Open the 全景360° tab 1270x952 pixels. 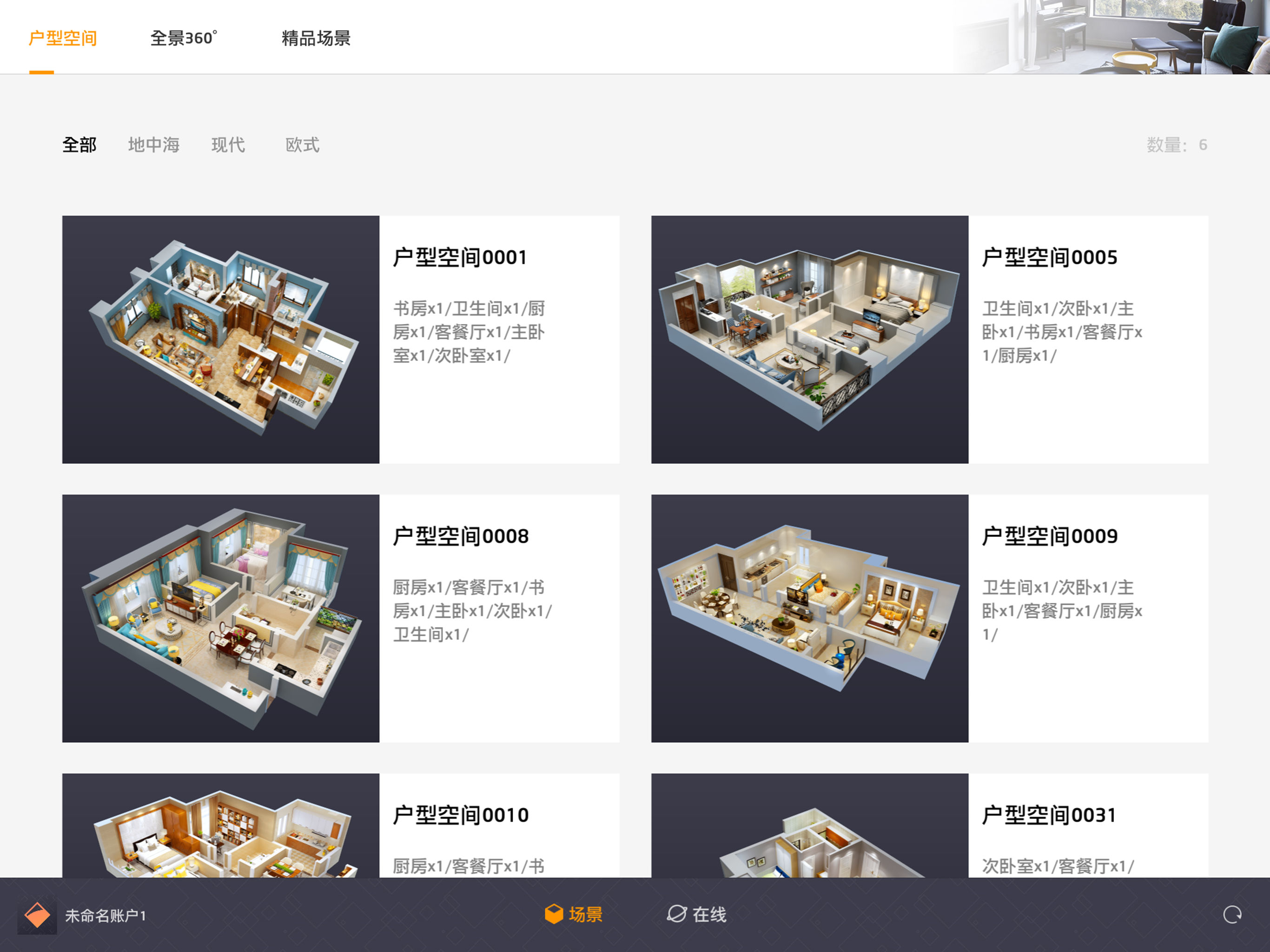(184, 39)
